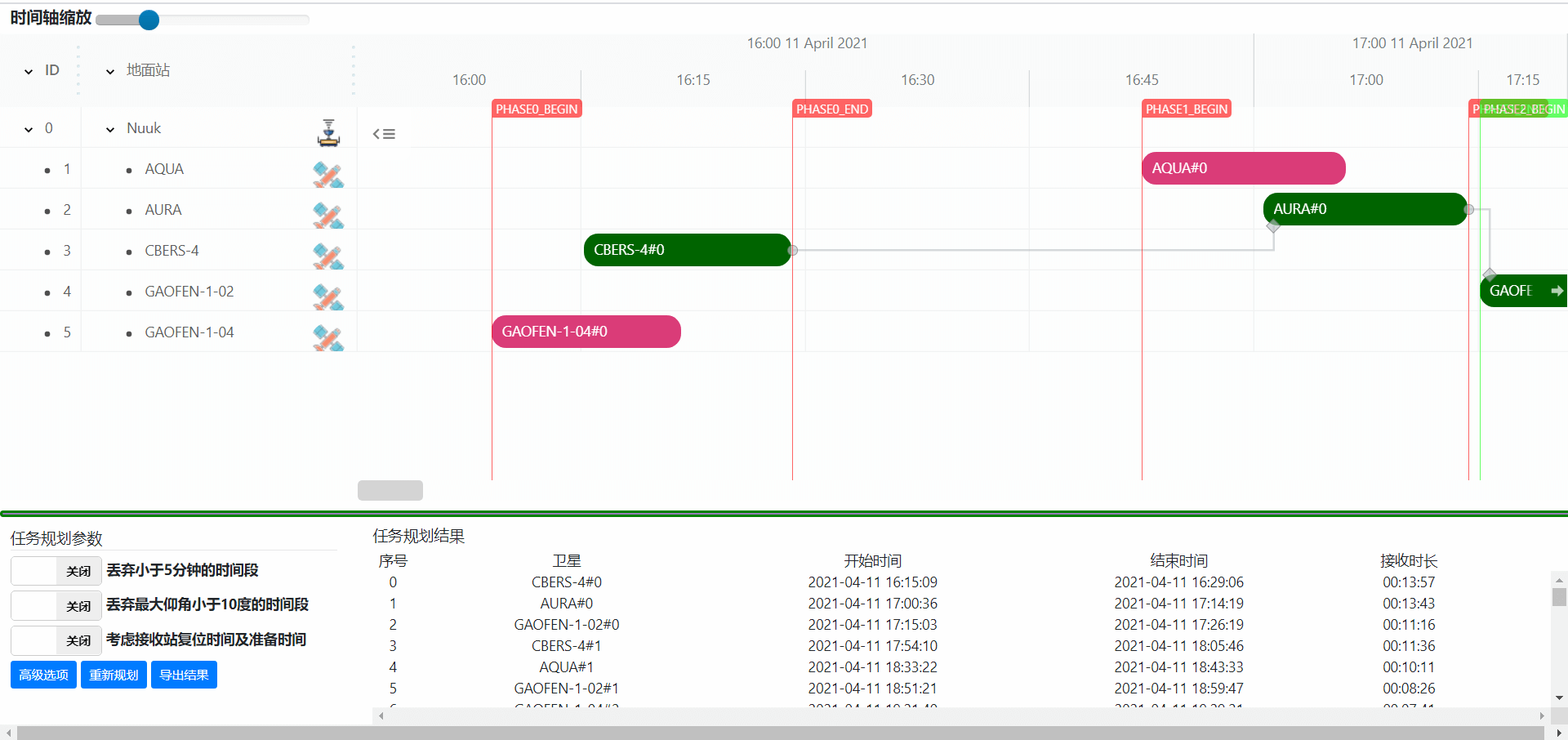Adjust the 时间轴缩放 zoom slider handle
Image resolution: width=1568 pixels, height=740 pixels.
[149, 20]
